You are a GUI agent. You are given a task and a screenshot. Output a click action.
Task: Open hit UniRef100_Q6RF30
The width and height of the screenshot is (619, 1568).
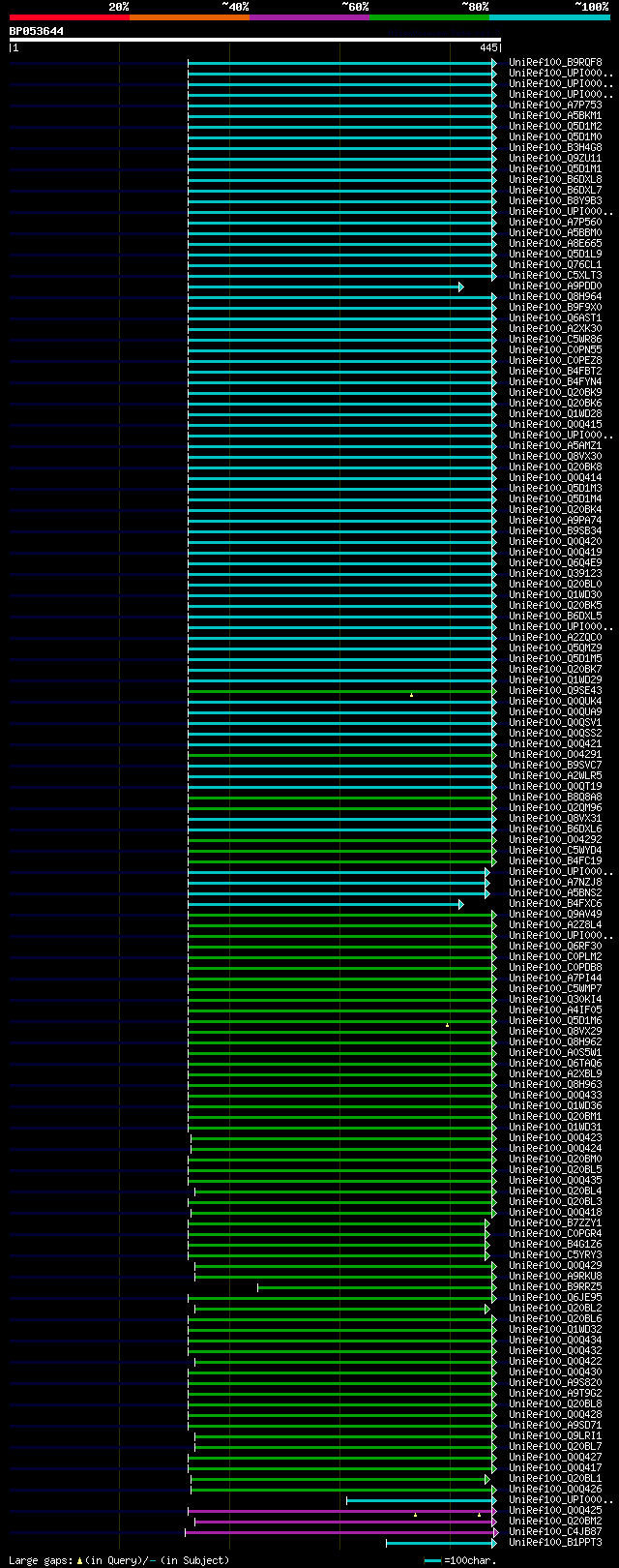[555, 946]
